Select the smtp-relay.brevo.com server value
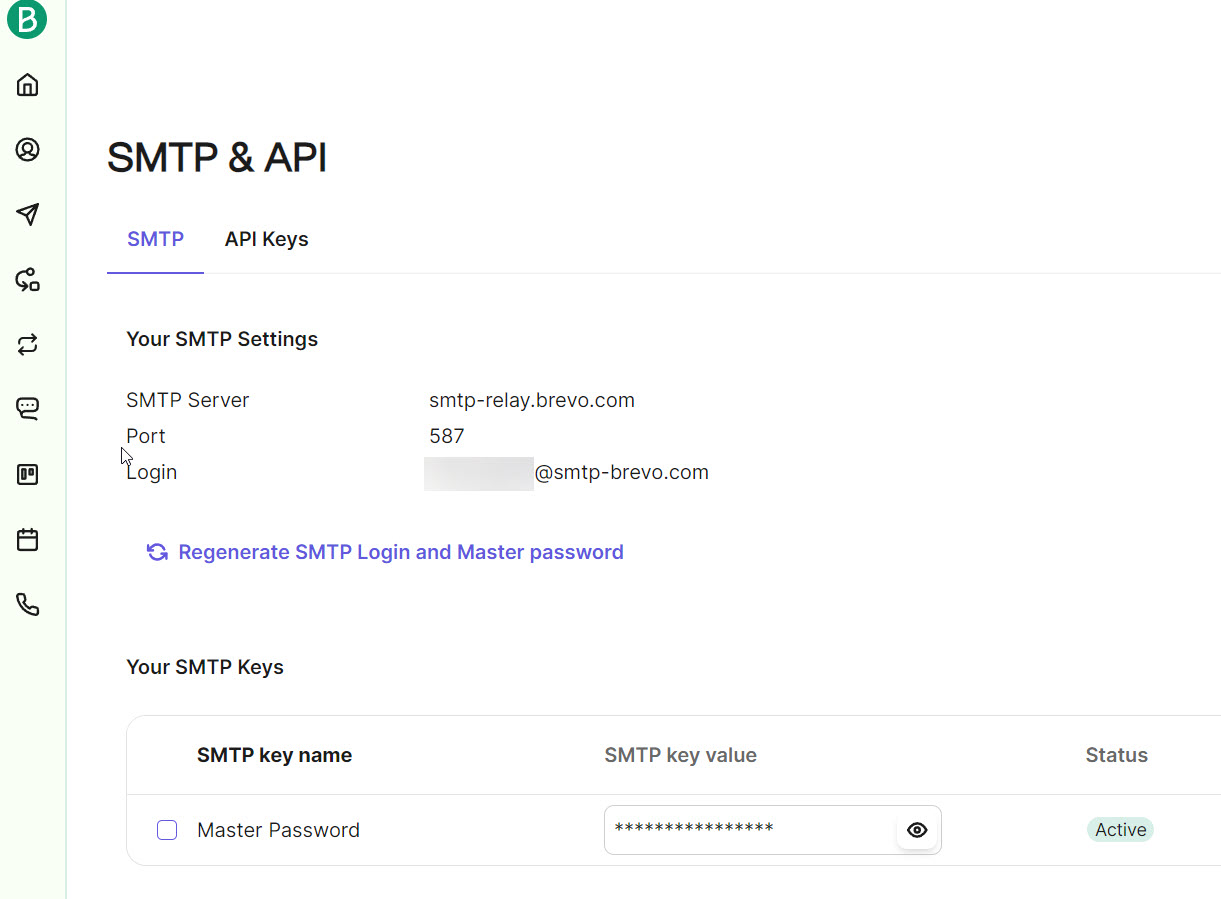 click(532, 400)
